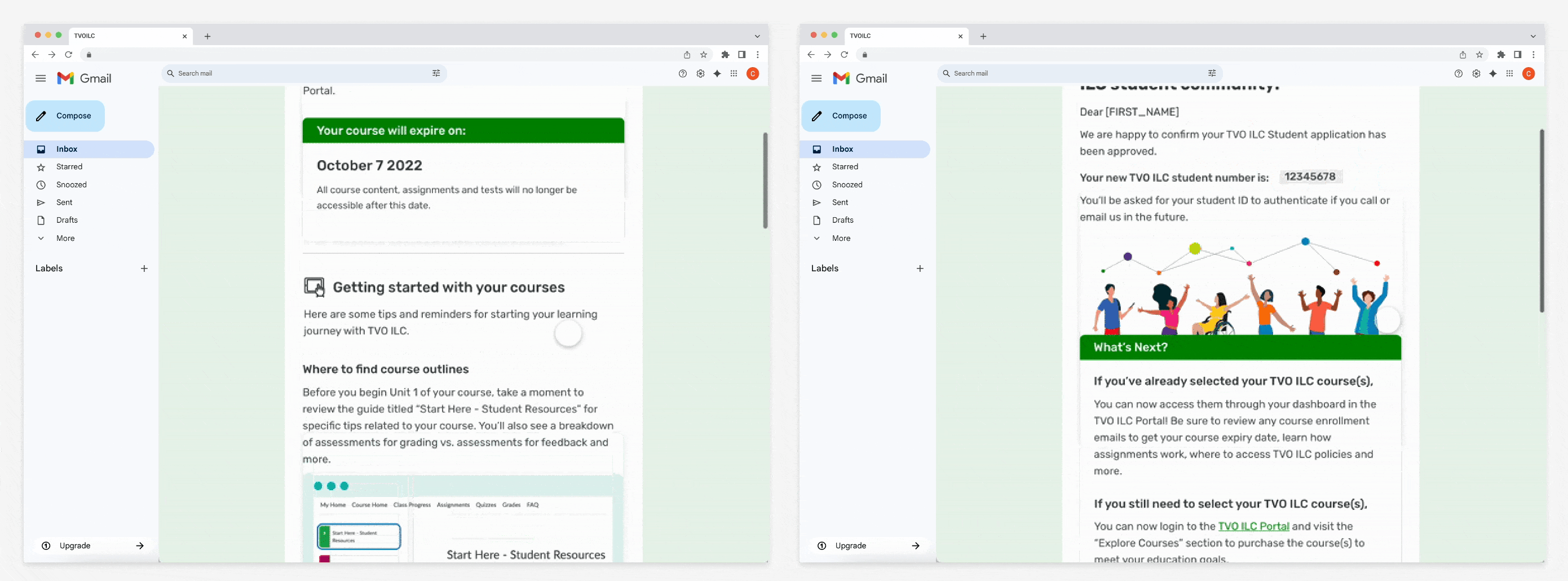Toggle side panel icon in left browser
1568x581 pixels.
tap(741, 55)
